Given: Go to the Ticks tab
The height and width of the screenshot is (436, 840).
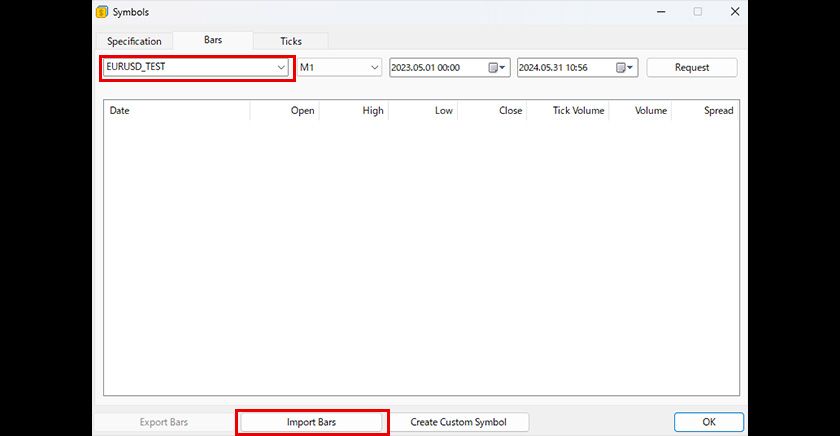Looking at the screenshot, I should [x=290, y=41].
